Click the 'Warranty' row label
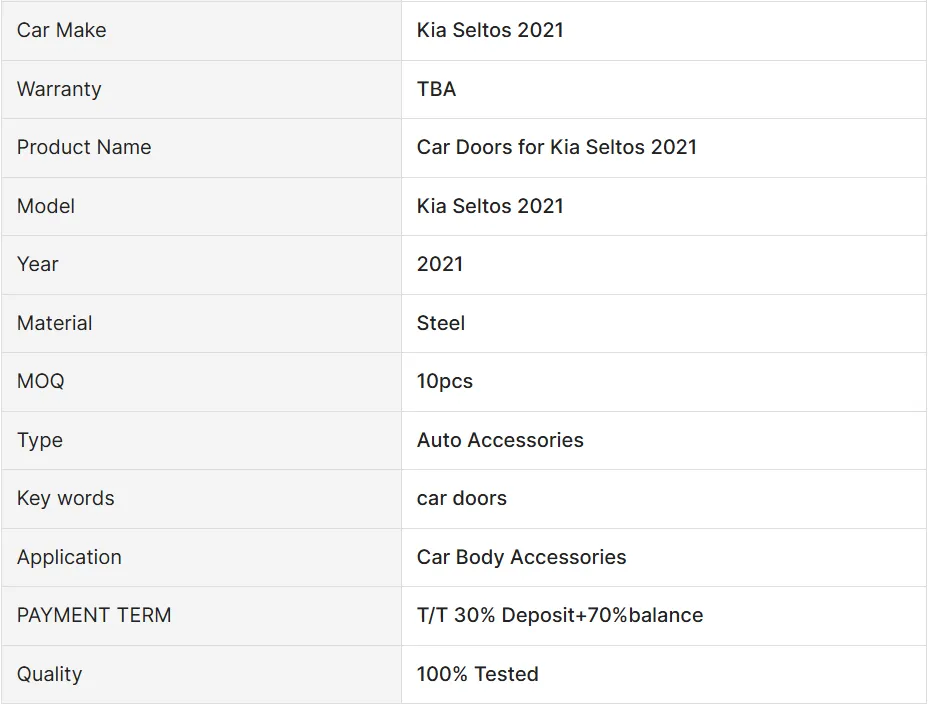931x707 pixels. click(59, 89)
